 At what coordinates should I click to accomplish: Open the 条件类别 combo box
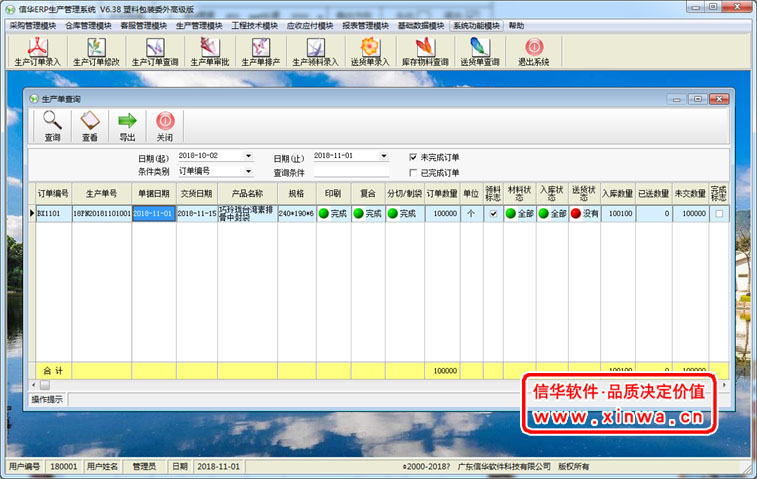coord(247,171)
